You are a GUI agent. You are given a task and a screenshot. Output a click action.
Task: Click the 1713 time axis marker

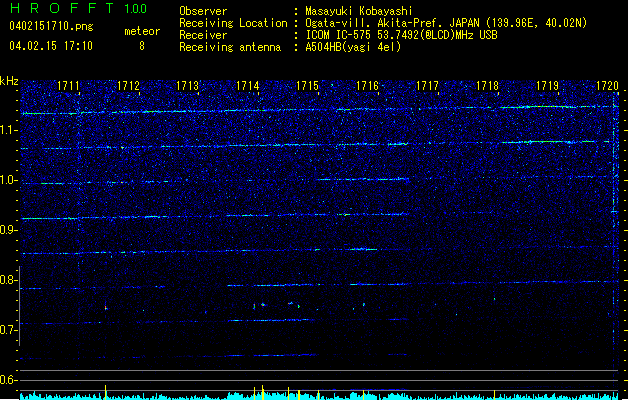pyautogui.click(x=188, y=85)
